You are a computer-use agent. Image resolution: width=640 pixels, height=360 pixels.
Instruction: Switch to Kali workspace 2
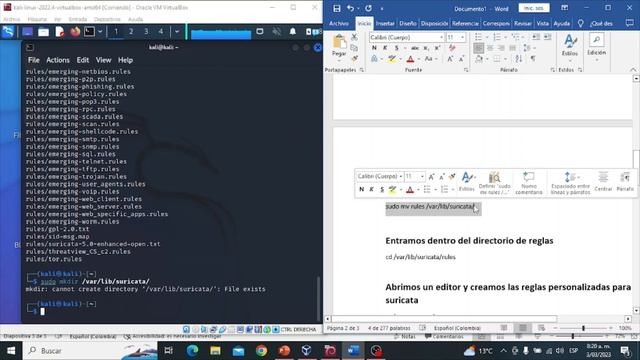[131, 31]
